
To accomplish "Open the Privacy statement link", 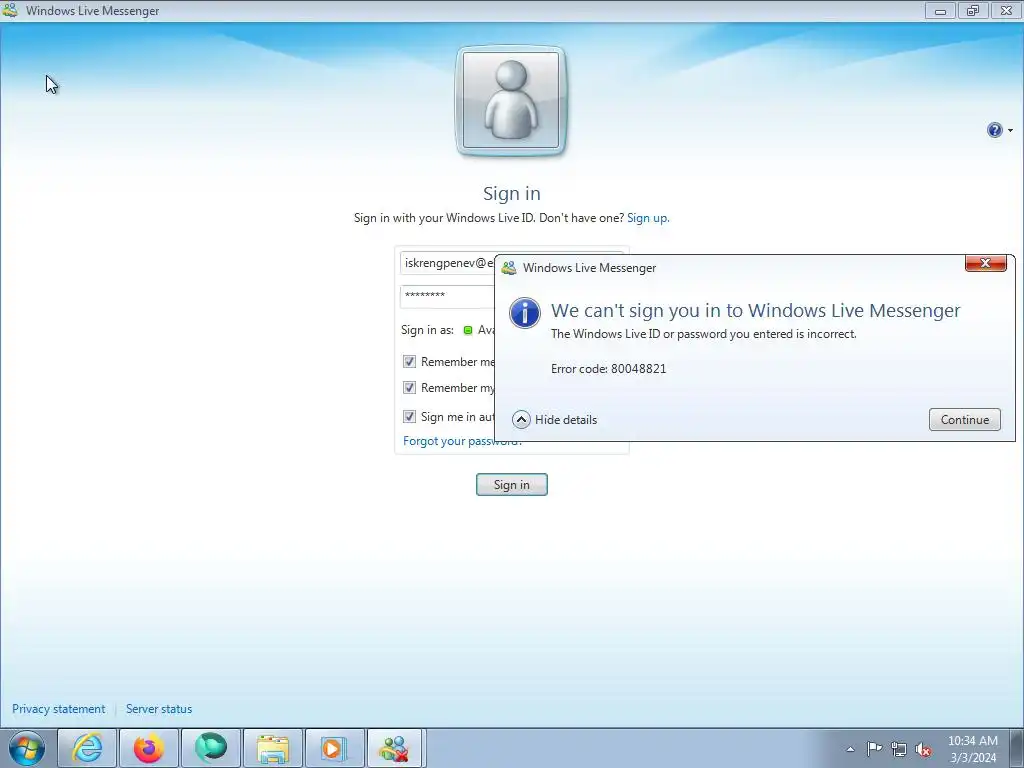I will point(59,709).
